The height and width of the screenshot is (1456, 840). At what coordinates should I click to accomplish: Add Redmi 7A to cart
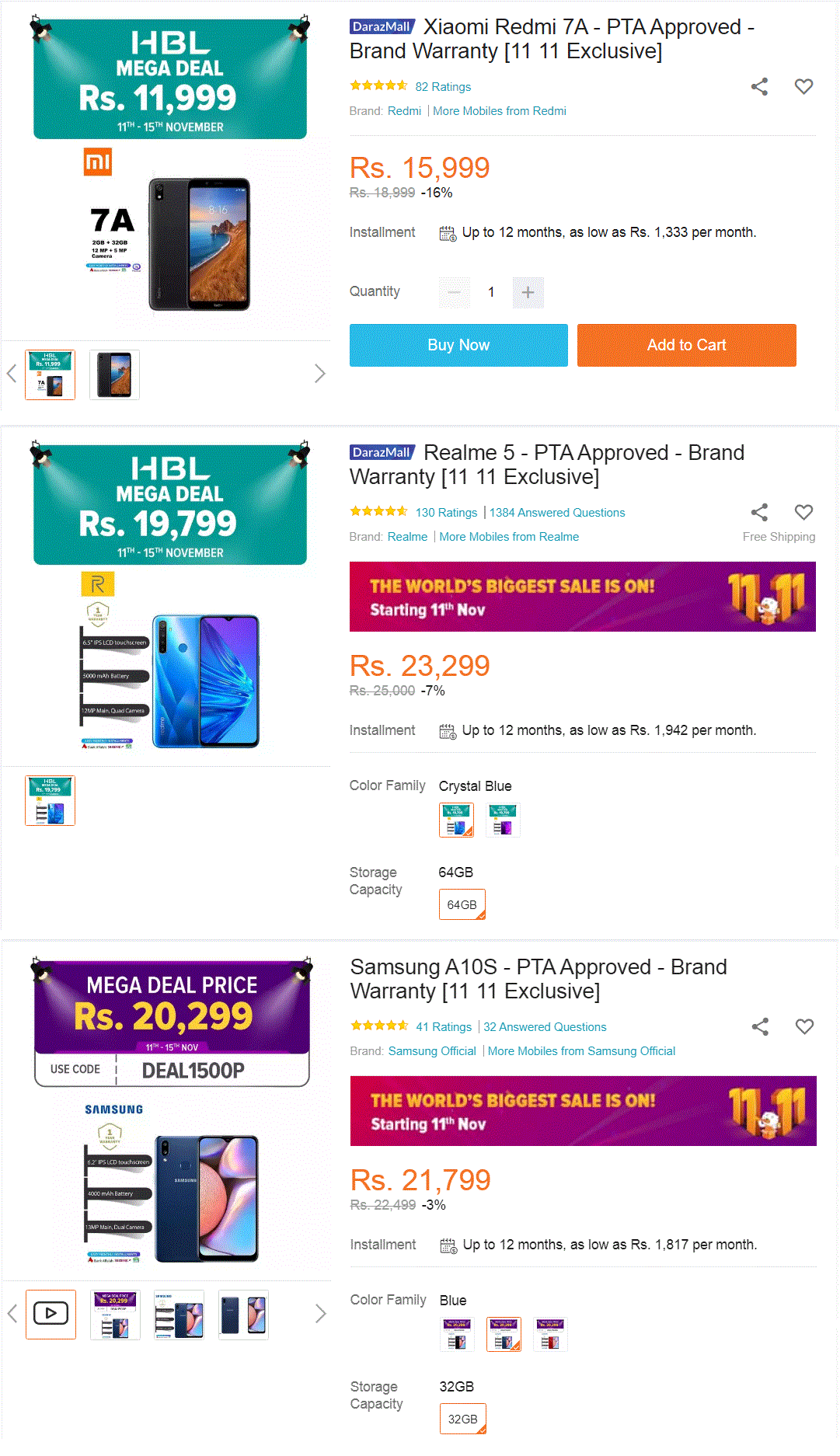click(x=687, y=345)
